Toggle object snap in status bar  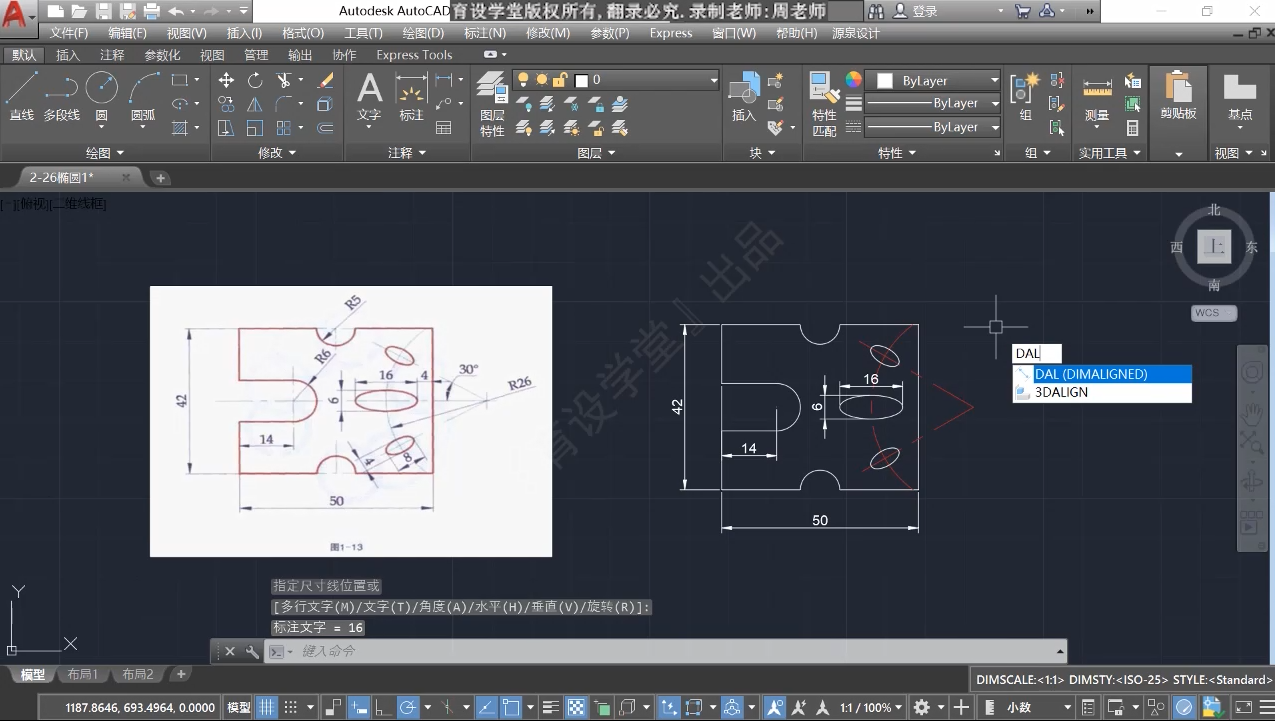511,707
